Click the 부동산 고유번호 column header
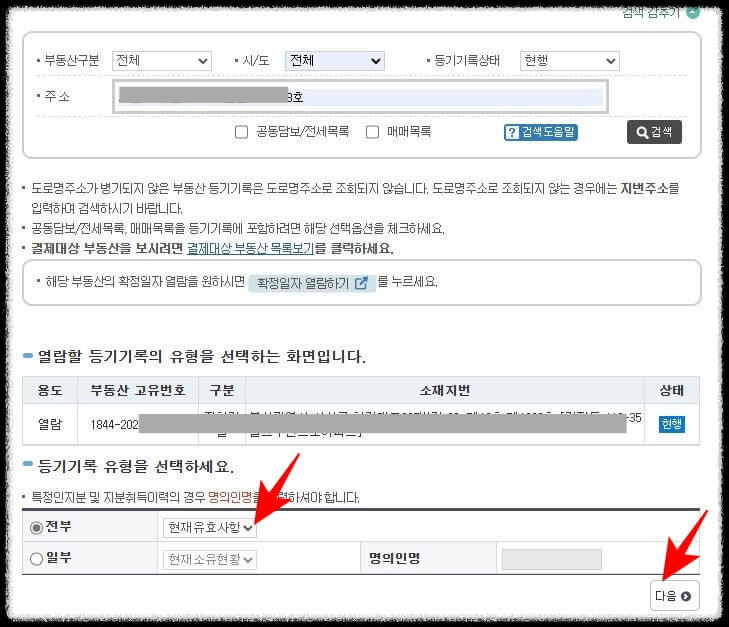This screenshot has height=627, width=729. tap(138, 390)
